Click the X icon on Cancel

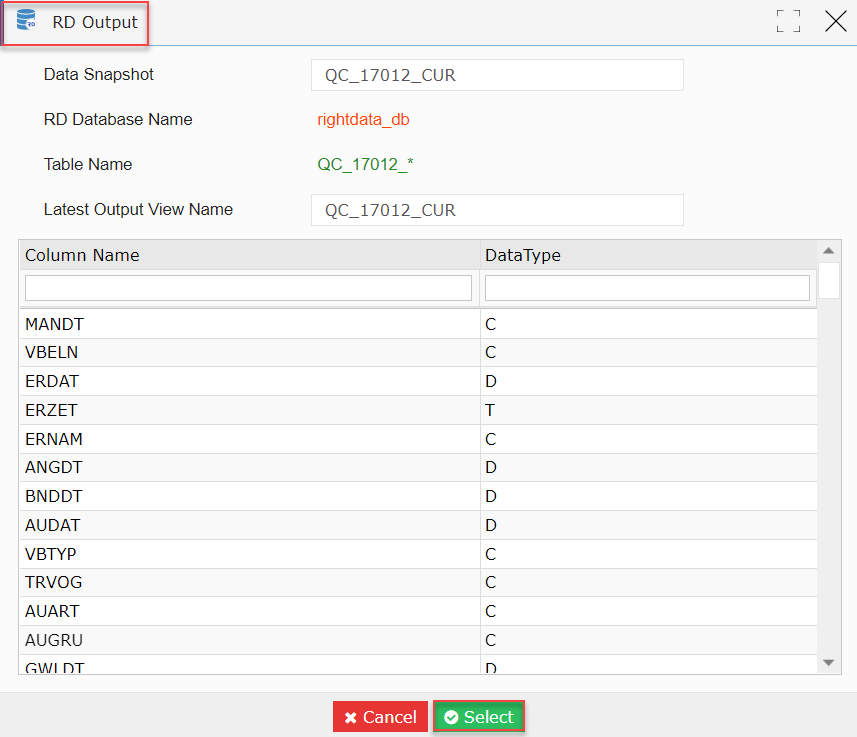(350, 717)
